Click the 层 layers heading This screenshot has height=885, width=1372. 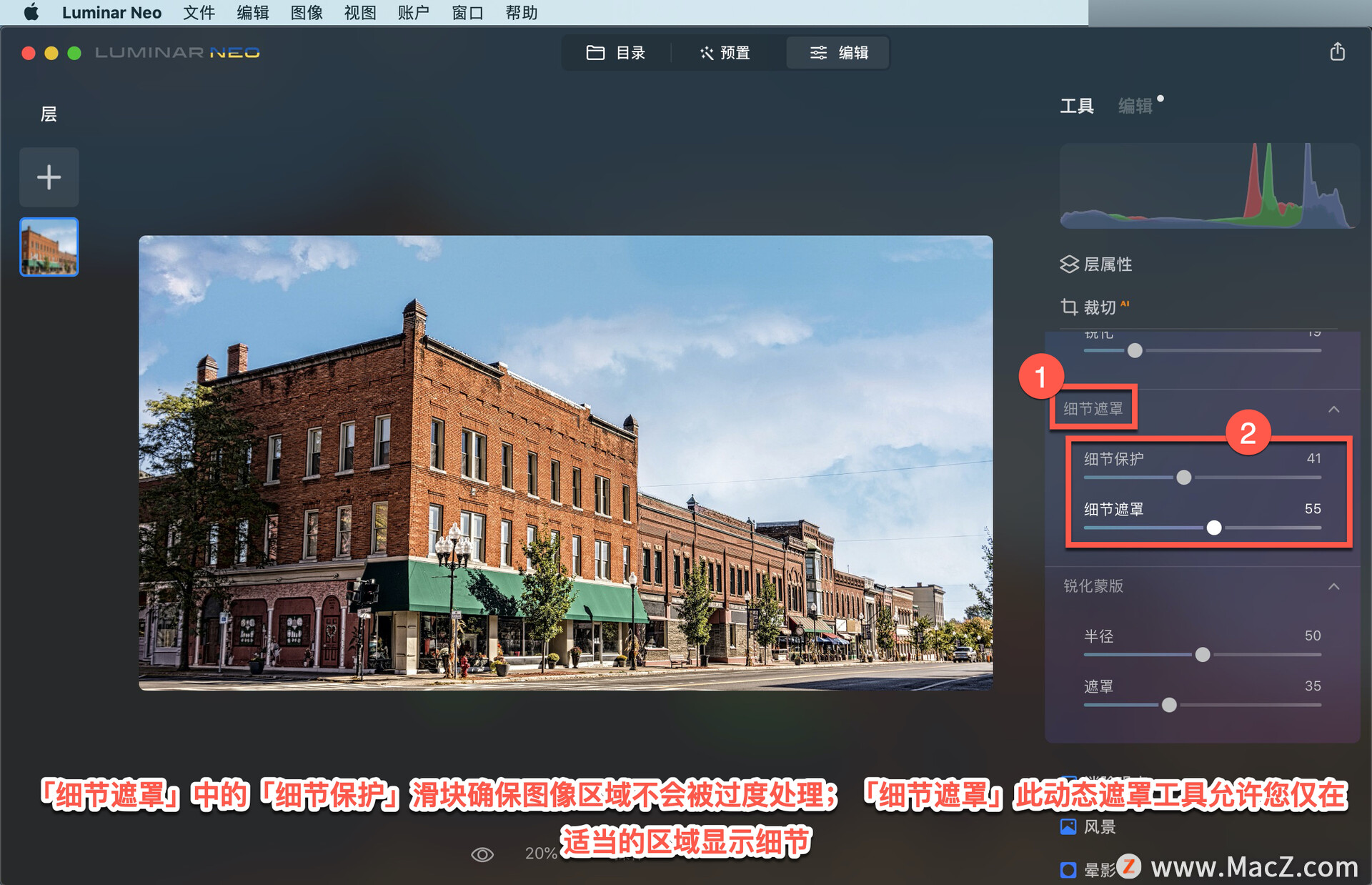pos(49,114)
